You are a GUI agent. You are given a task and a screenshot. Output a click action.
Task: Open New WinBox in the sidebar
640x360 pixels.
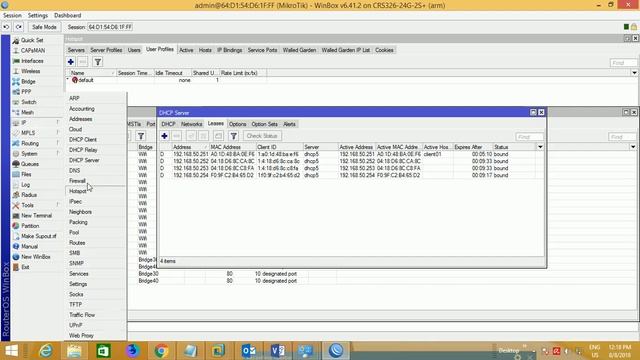point(36,257)
